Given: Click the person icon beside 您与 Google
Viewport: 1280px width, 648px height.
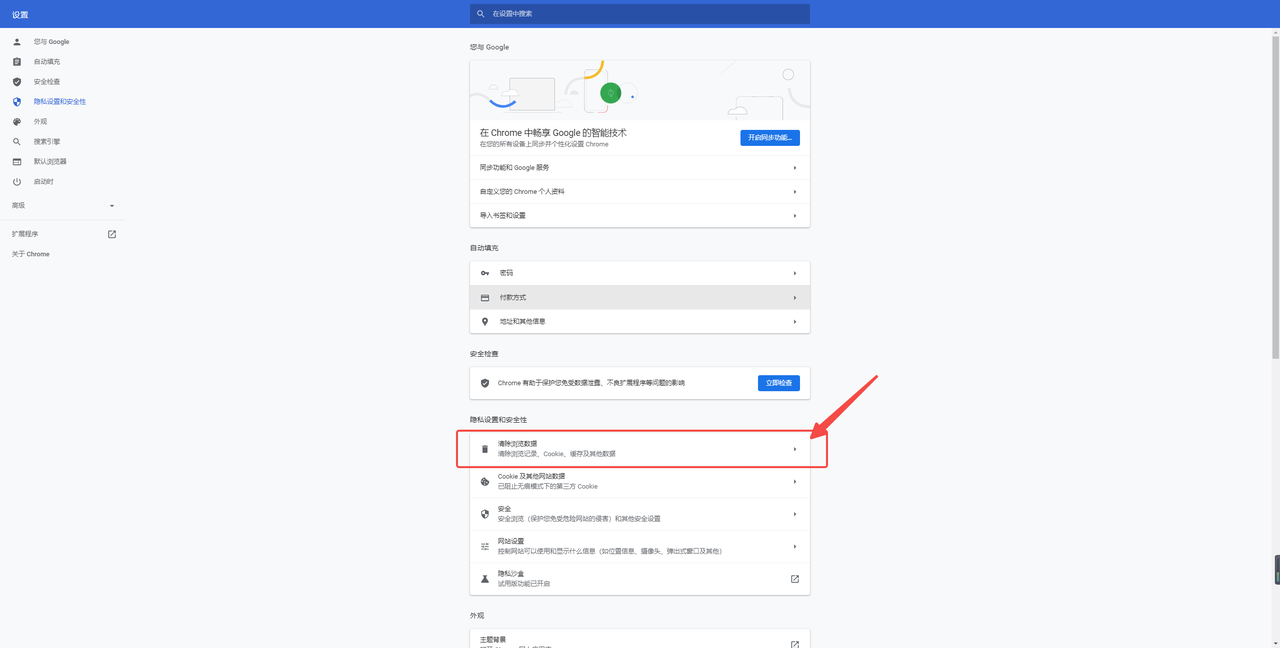Looking at the screenshot, I should point(17,42).
